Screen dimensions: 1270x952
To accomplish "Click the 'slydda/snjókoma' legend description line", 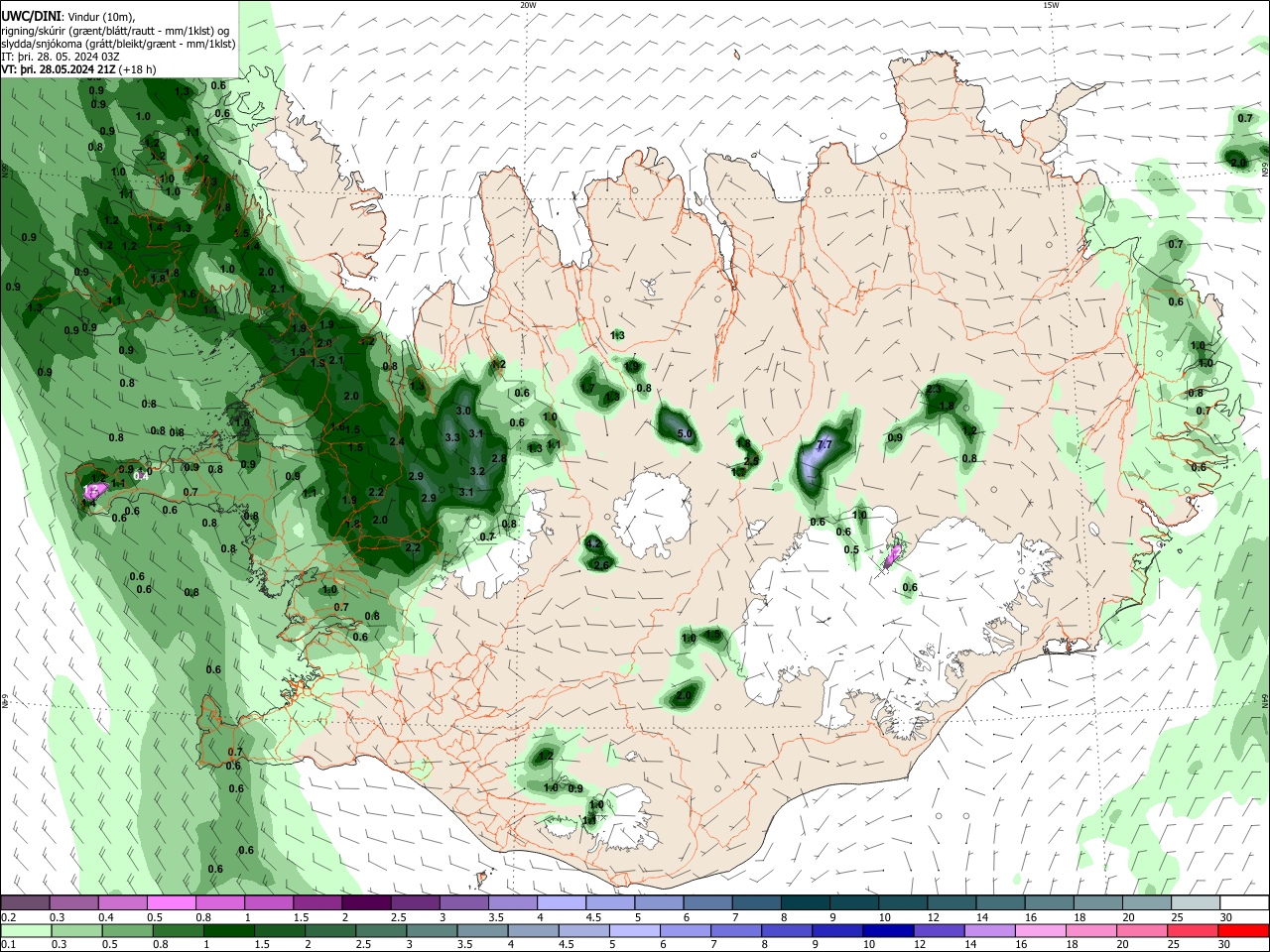I will coord(118,44).
